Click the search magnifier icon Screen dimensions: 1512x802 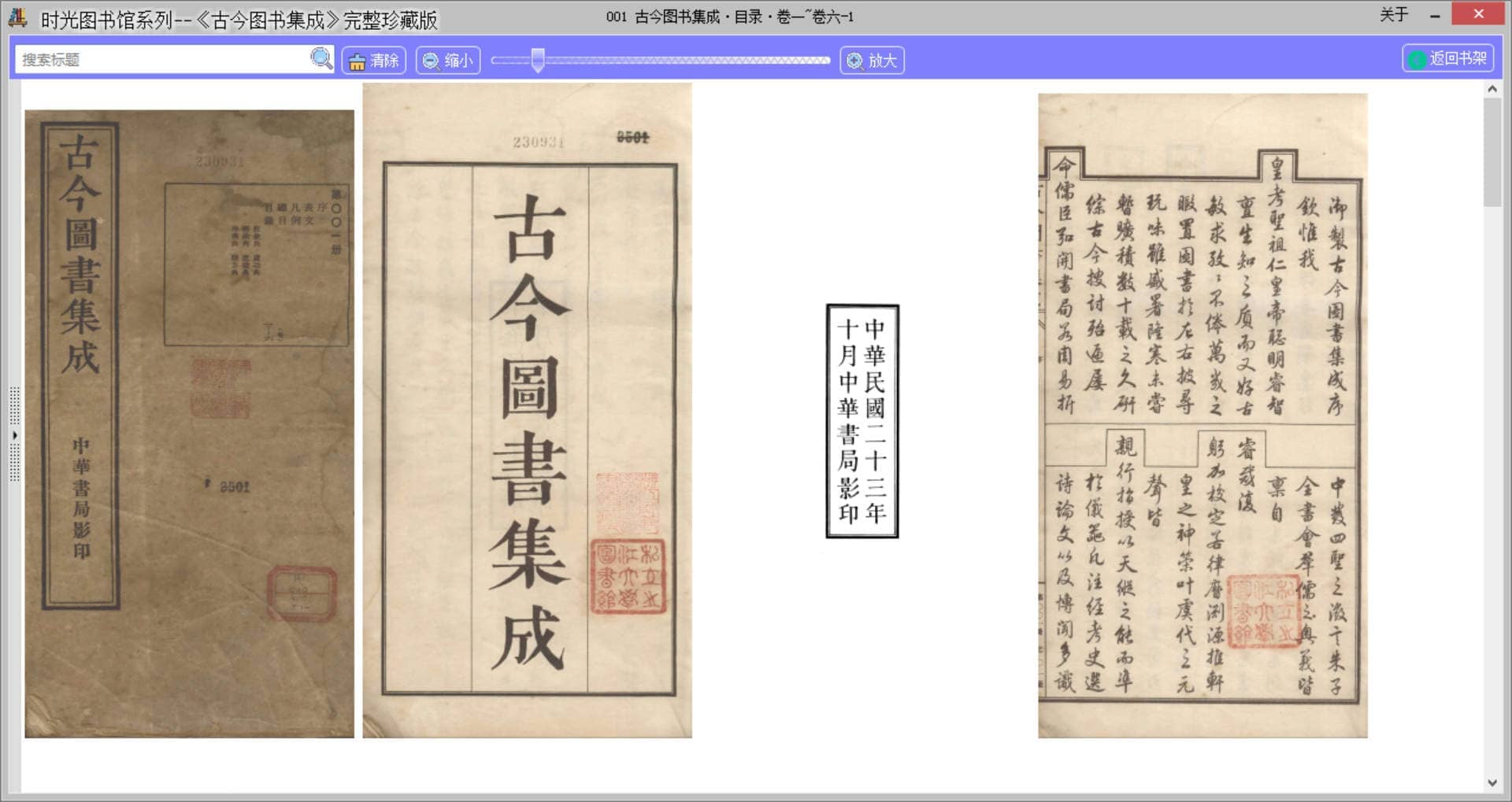(x=321, y=59)
